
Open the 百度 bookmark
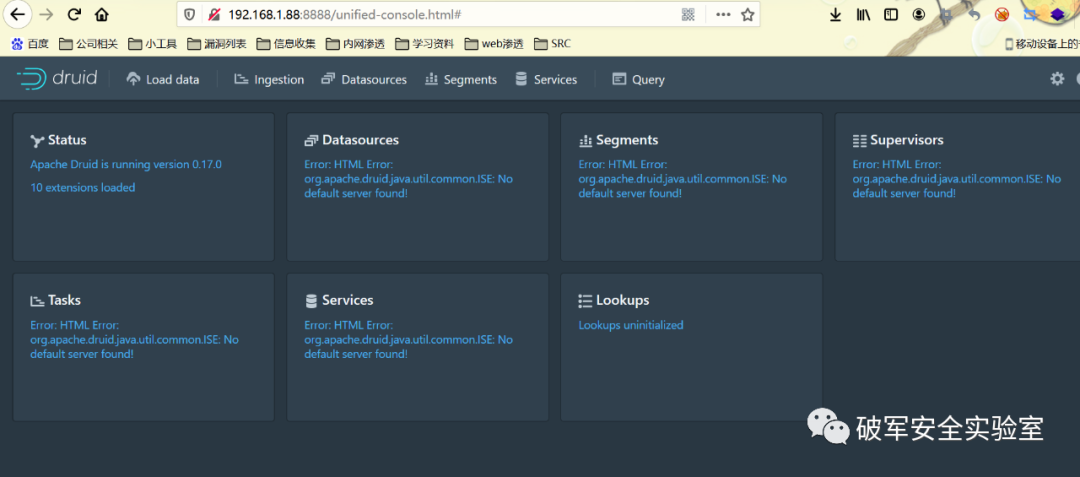click(30, 44)
